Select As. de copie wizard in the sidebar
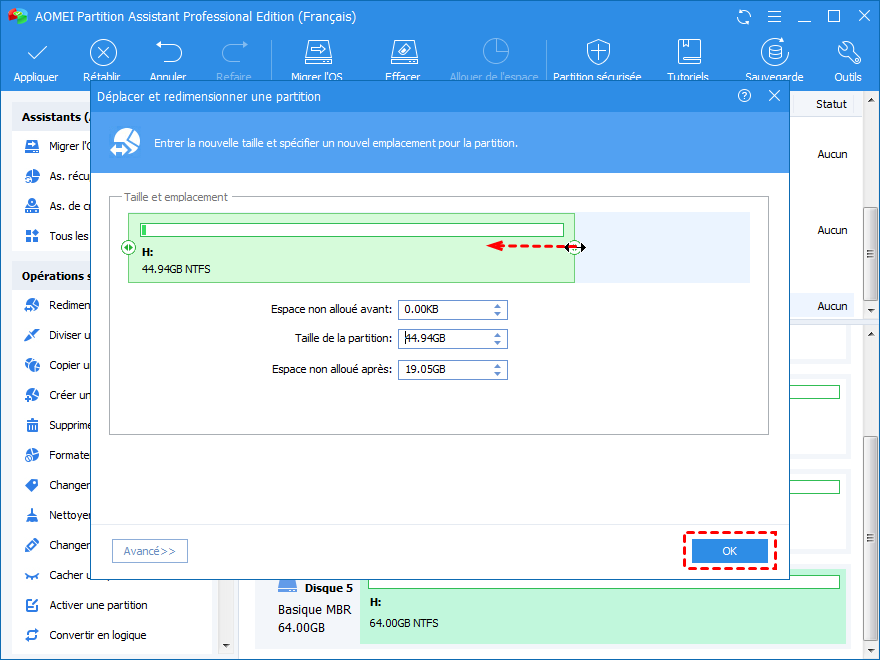The image size is (880, 660). 57,206
